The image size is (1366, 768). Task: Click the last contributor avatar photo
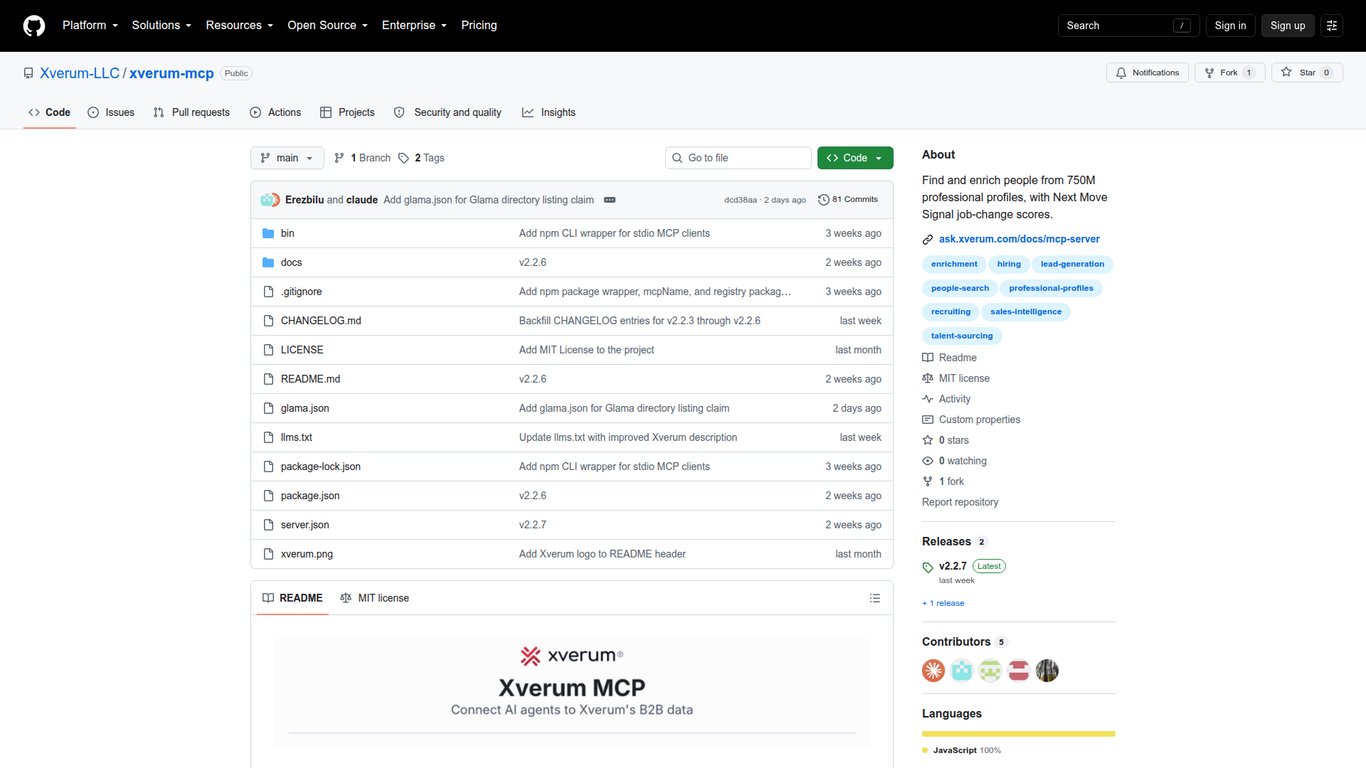tap(1047, 671)
